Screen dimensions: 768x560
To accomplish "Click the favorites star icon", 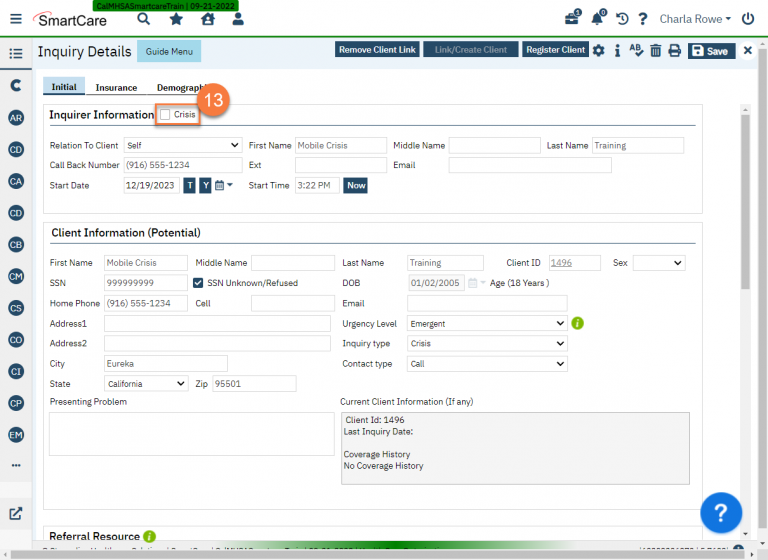I will 176,19.
